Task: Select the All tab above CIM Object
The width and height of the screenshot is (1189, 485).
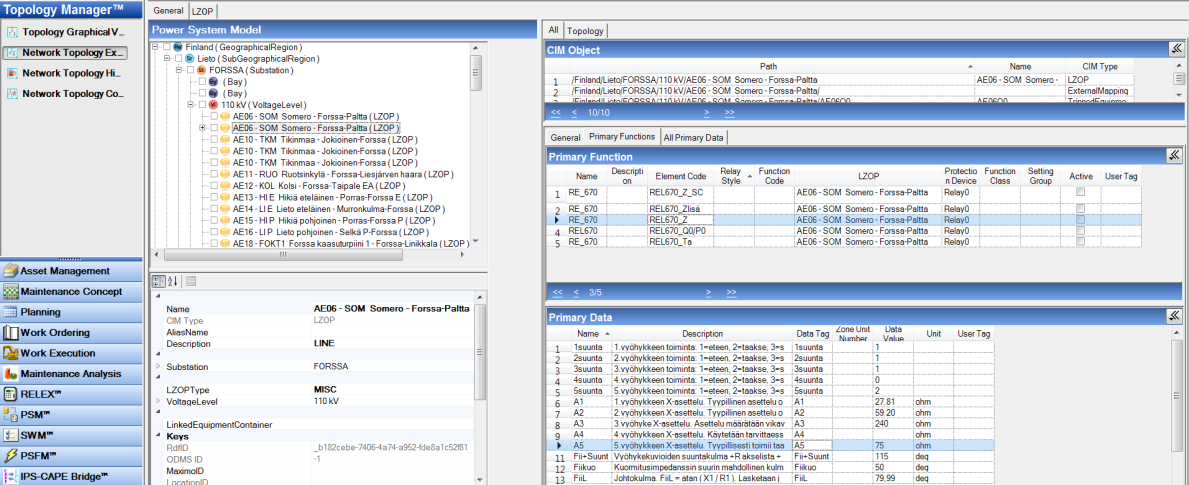Action: pos(554,30)
